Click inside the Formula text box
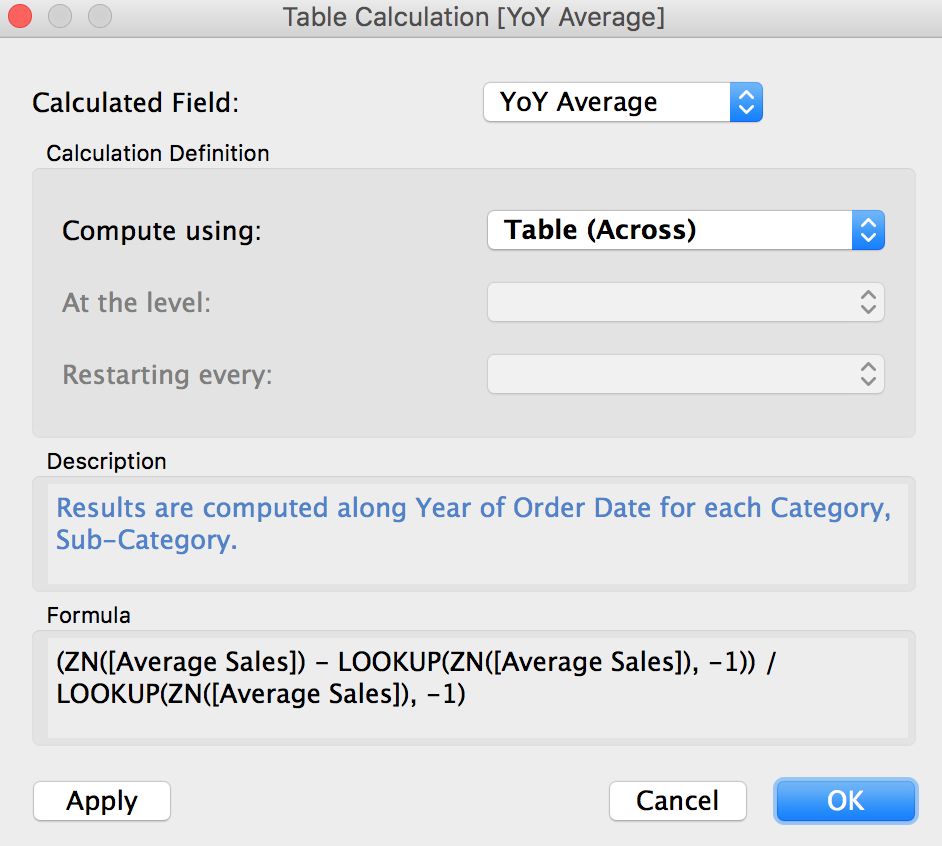 pos(472,690)
